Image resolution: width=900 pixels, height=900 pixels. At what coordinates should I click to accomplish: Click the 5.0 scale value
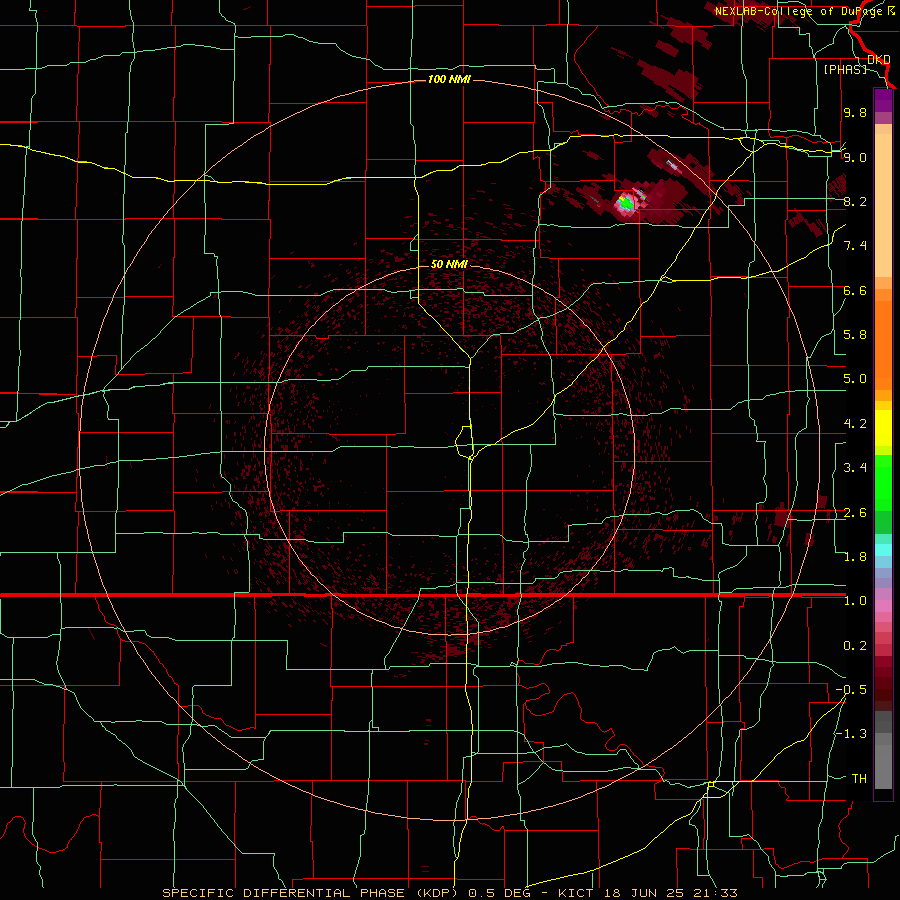(x=855, y=379)
